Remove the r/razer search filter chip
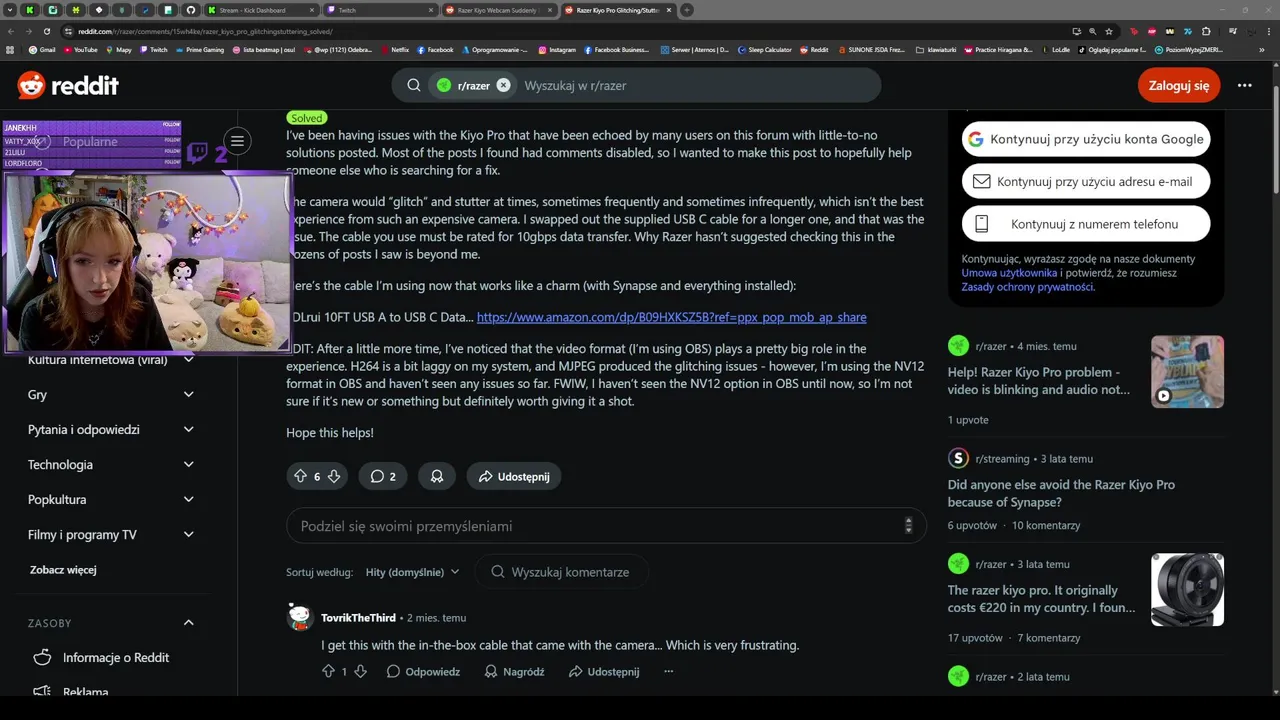Viewport: 1280px width, 720px height. tap(503, 86)
